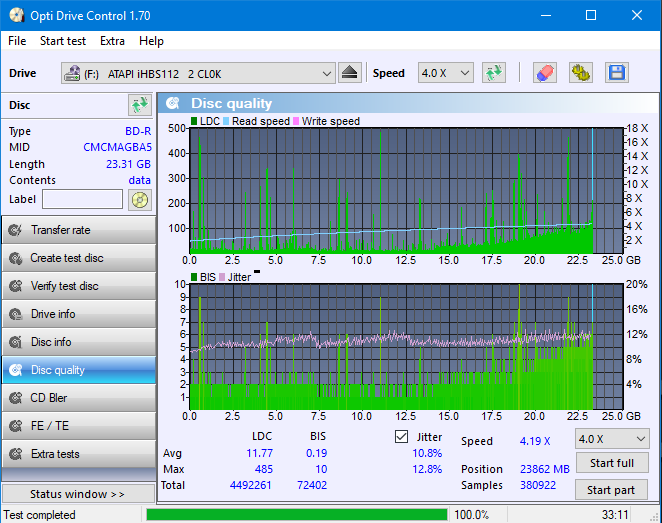Click the BIS and Jitter chart area
The width and height of the screenshot is (662, 523).
tap(407, 347)
